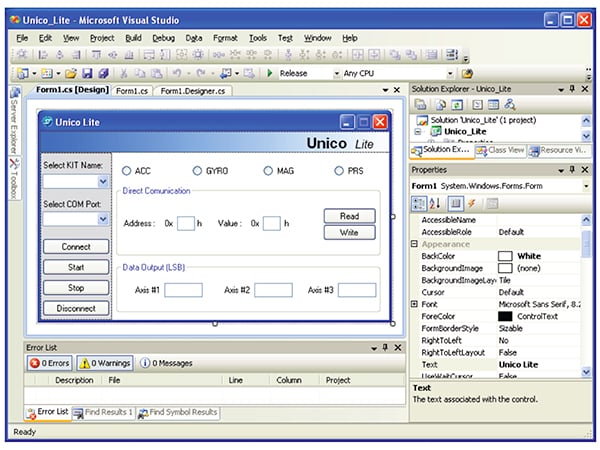Click the New Project toolbar icon
Image resolution: width=600 pixels, height=450 pixels.
point(23,73)
